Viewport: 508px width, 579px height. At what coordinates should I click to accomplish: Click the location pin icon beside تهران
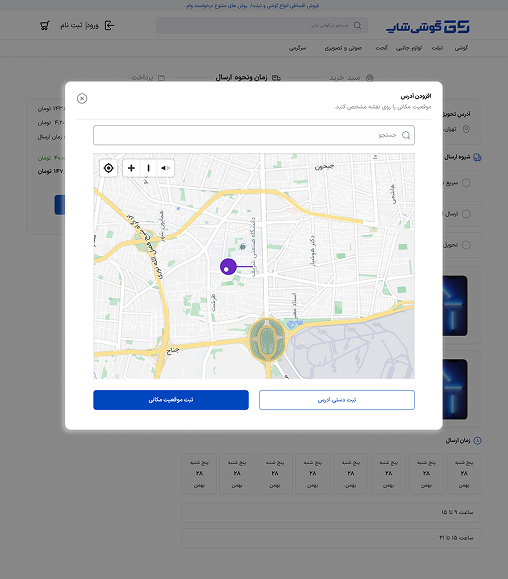[466, 129]
